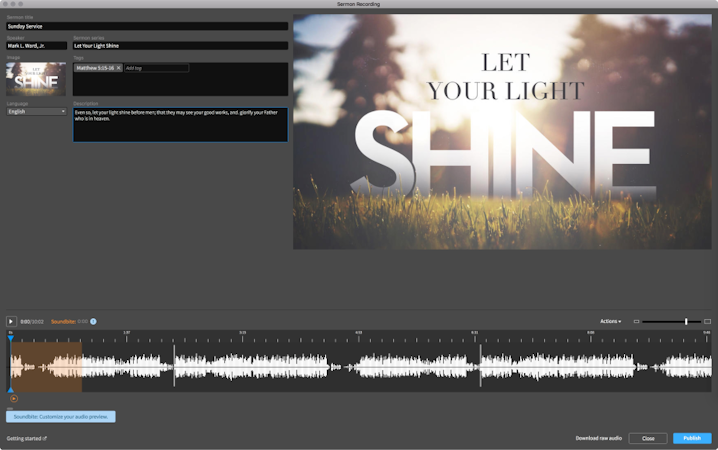Click the horizontal scrollbar thumb under waveform

point(10,408)
